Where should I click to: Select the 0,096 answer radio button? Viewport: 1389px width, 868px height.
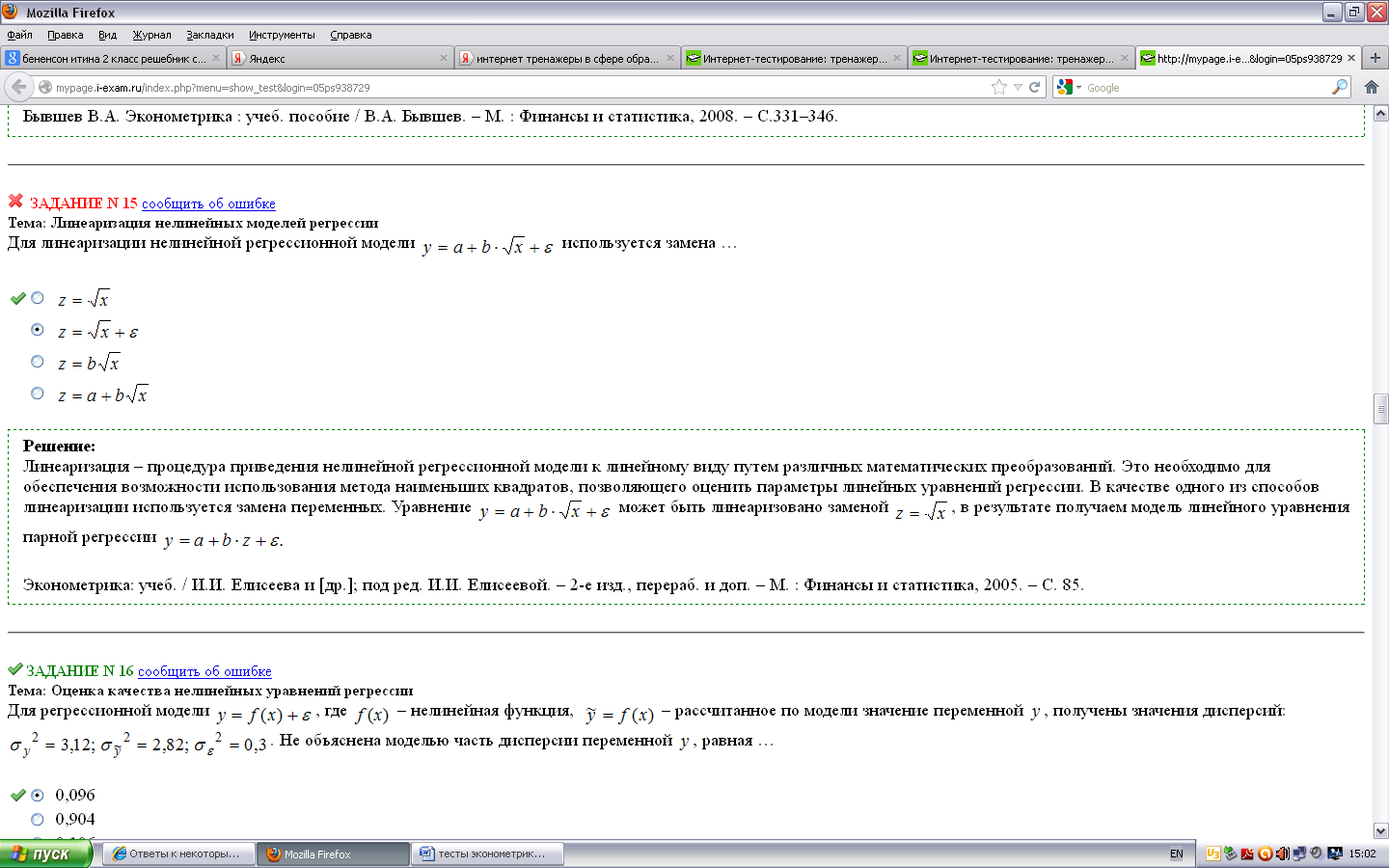point(38,796)
